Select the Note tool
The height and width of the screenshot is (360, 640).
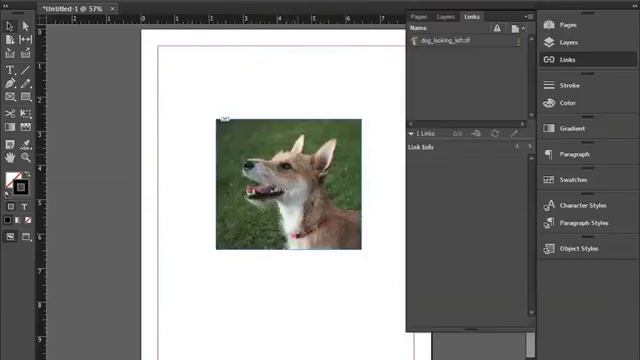pyautogui.click(x=10, y=144)
